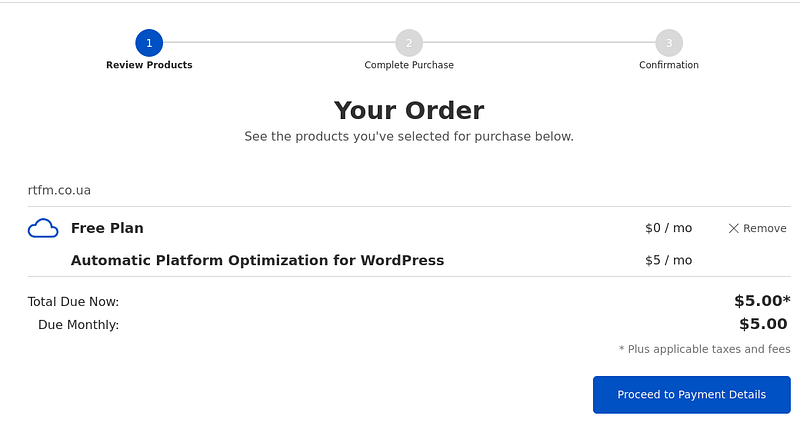Image resolution: width=800 pixels, height=422 pixels.
Task: Select the step 2 circle indicator
Action: tap(409, 43)
